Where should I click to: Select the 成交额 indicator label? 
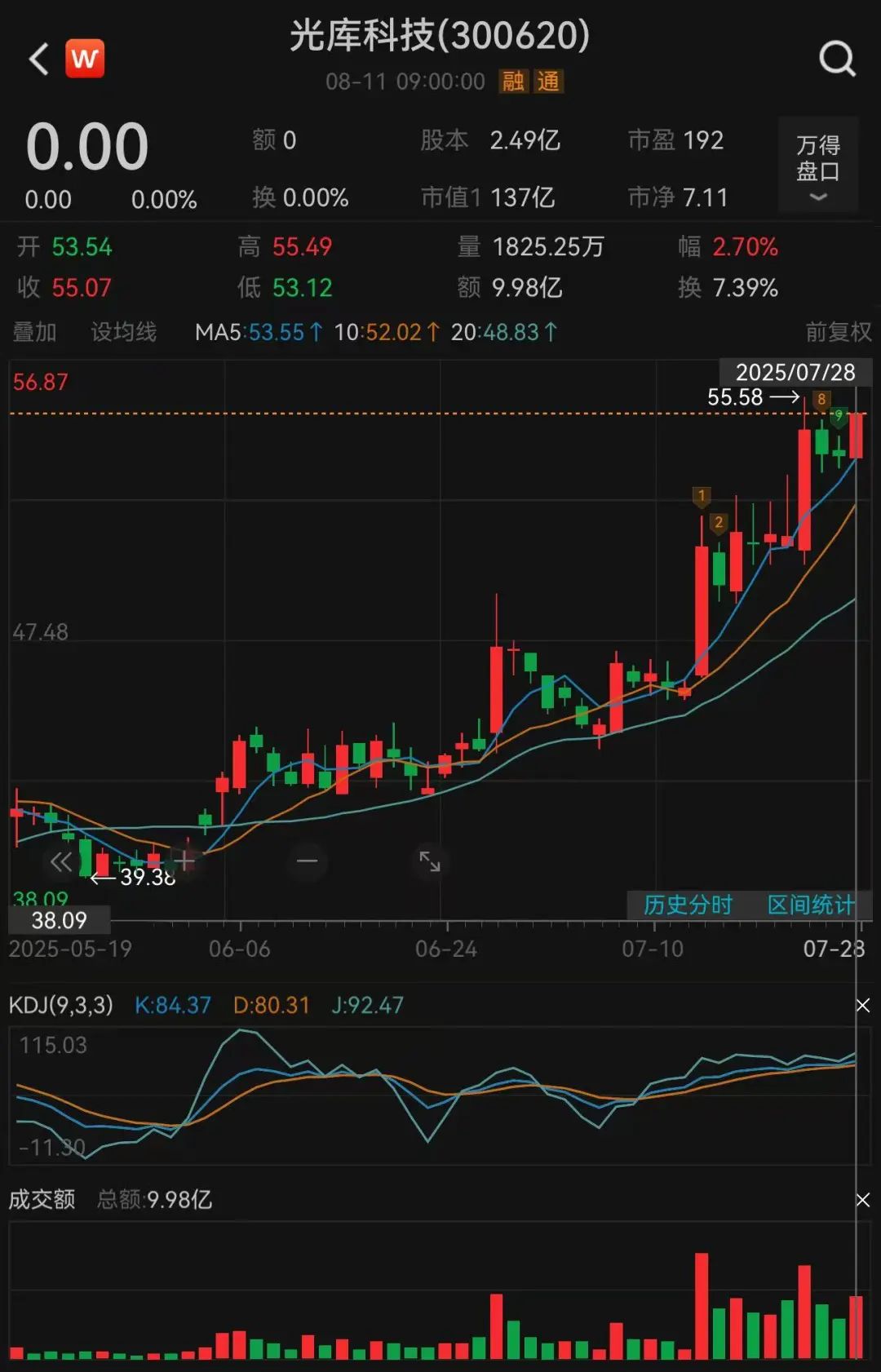42,1199
